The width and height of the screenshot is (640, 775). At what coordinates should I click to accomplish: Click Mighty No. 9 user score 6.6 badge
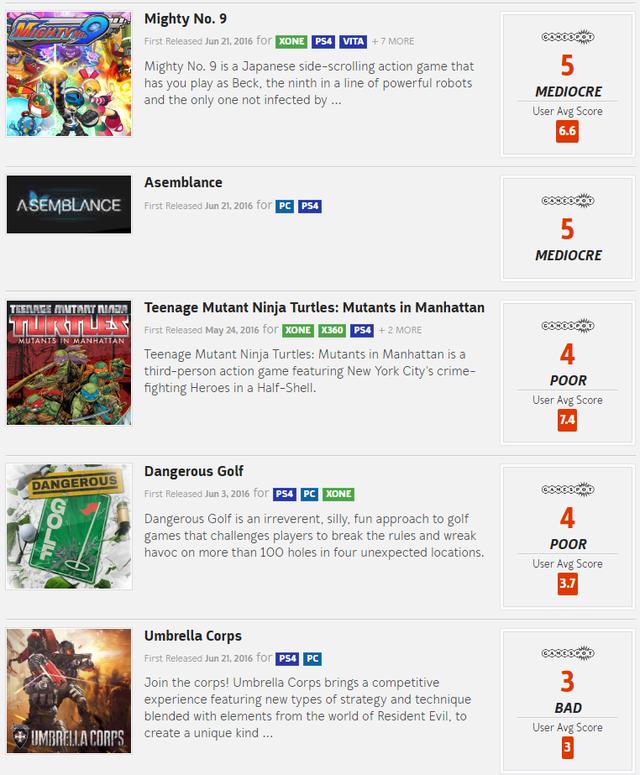tap(567, 131)
